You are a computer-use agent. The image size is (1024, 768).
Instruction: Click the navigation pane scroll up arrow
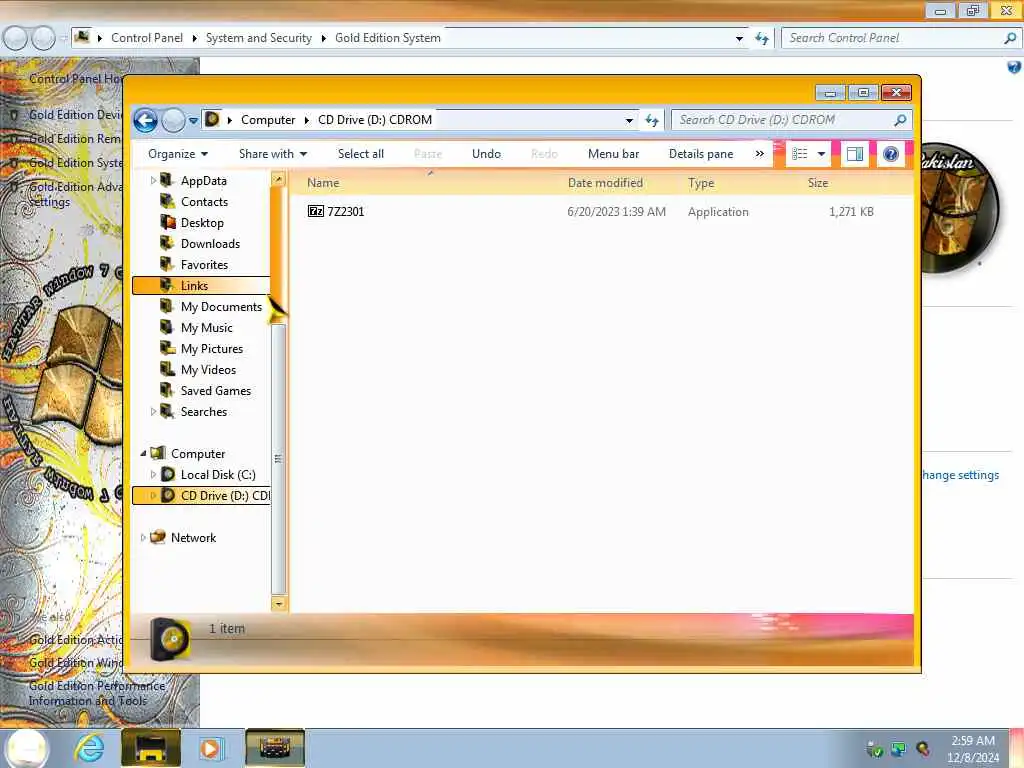point(278,178)
